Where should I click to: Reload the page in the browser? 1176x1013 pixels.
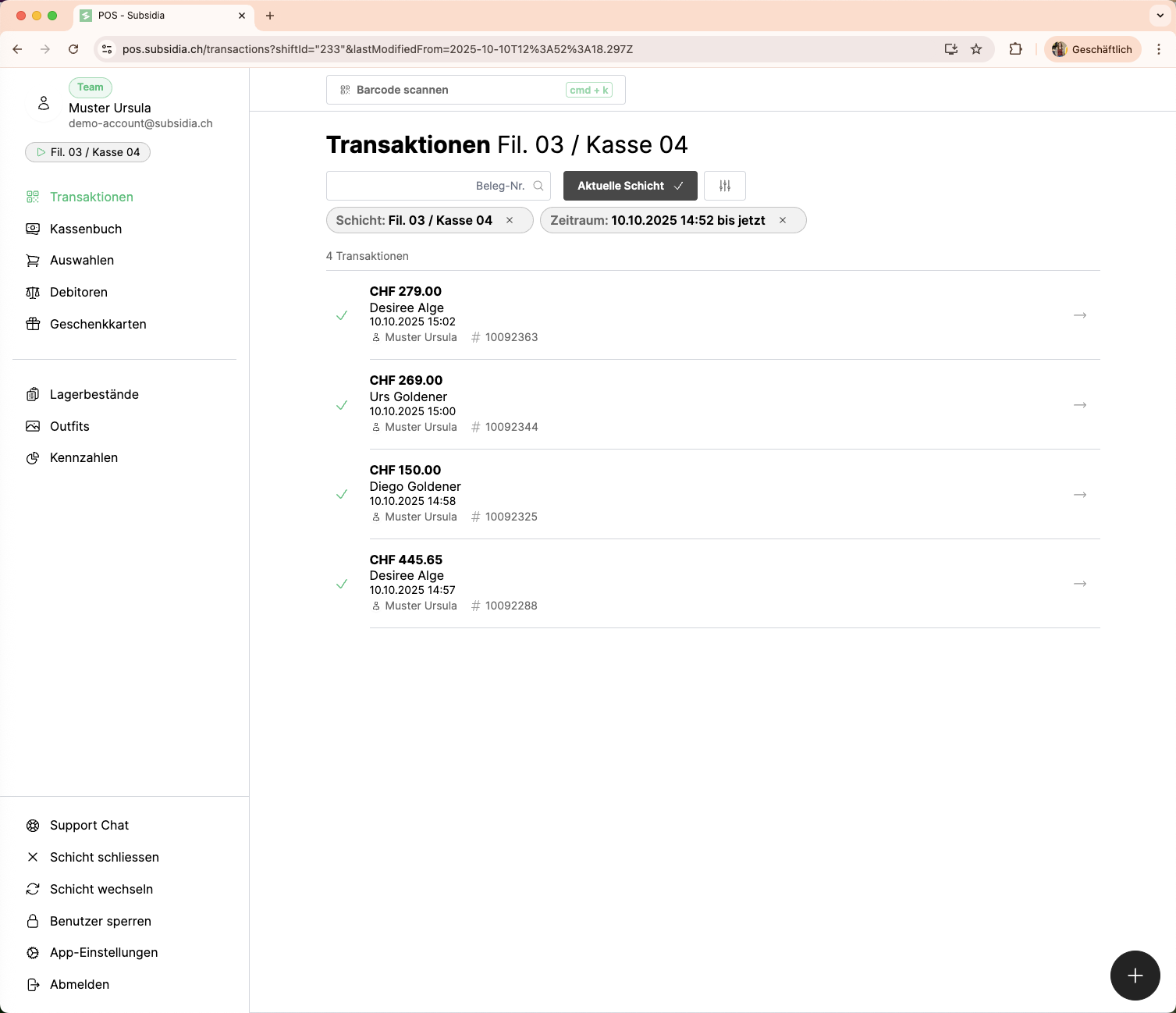pos(73,49)
